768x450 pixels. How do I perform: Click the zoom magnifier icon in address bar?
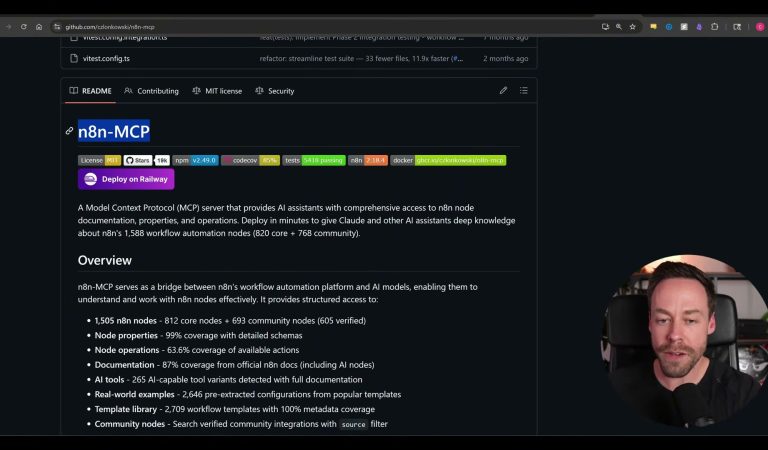(619, 27)
